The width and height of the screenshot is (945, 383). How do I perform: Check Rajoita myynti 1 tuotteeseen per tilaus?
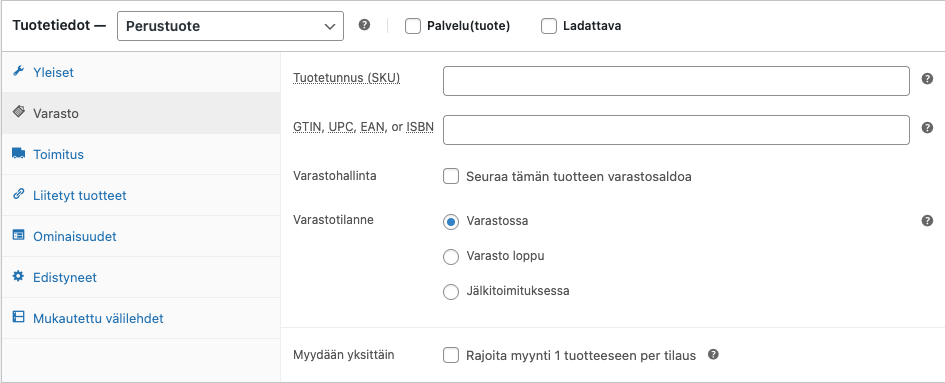coord(451,355)
